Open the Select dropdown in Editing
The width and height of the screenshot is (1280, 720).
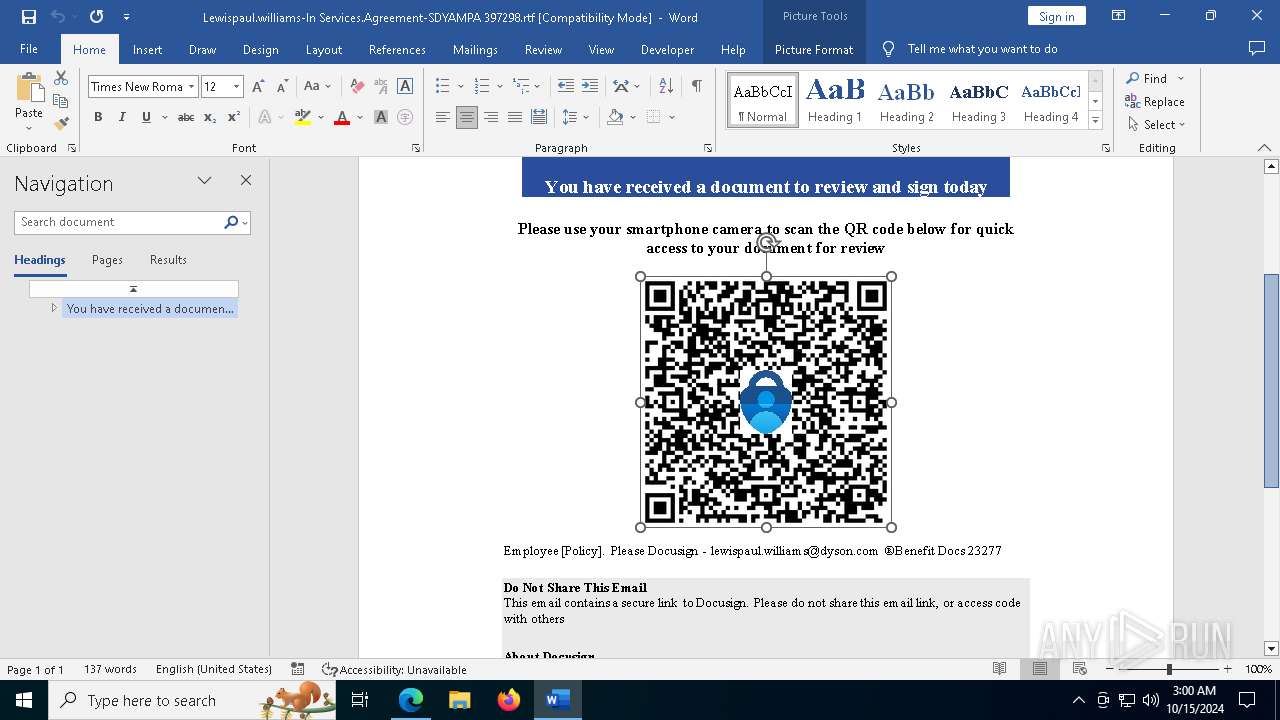1156,125
